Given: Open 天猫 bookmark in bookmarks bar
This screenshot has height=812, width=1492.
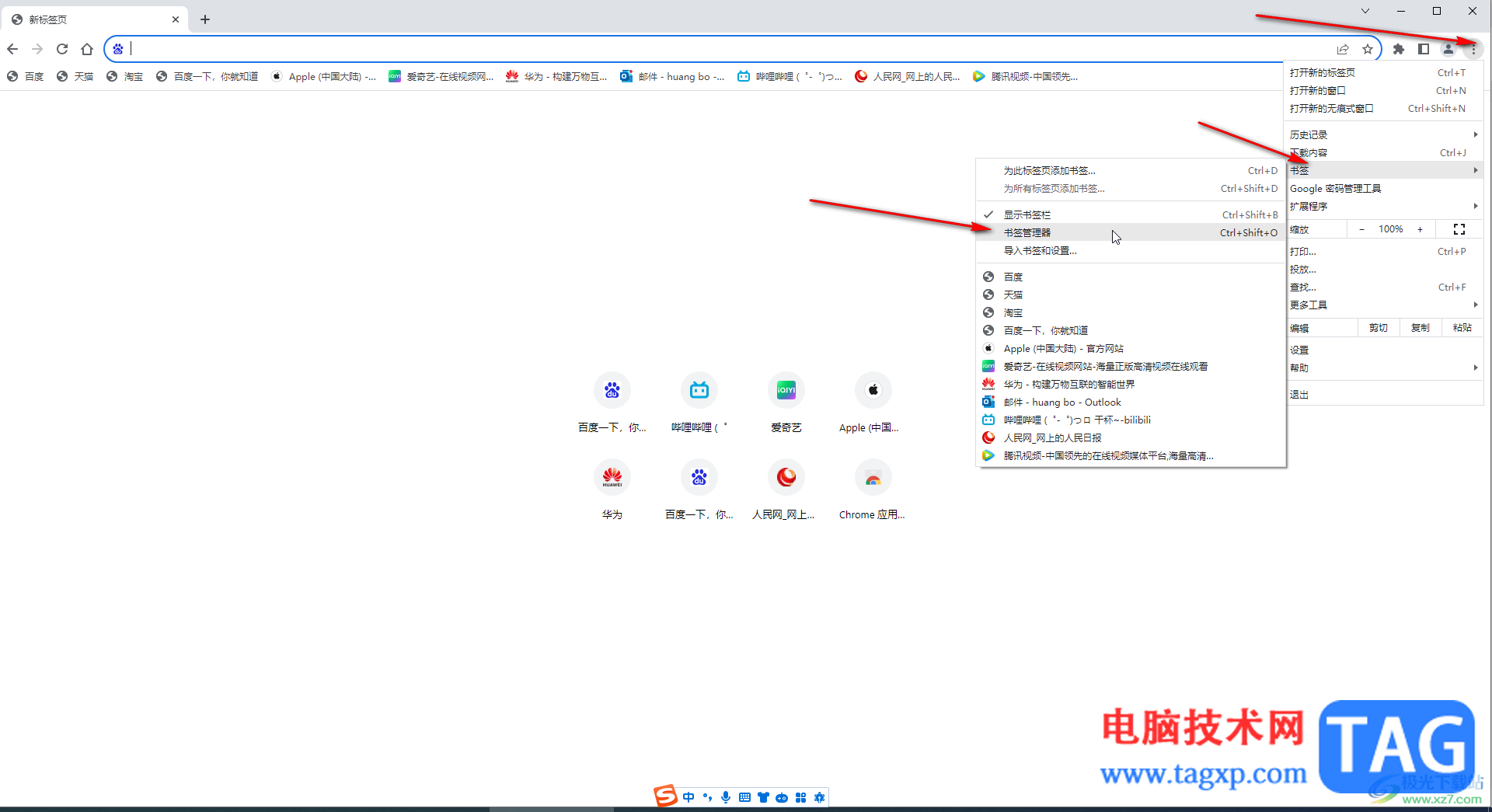Looking at the screenshot, I should 75,76.
